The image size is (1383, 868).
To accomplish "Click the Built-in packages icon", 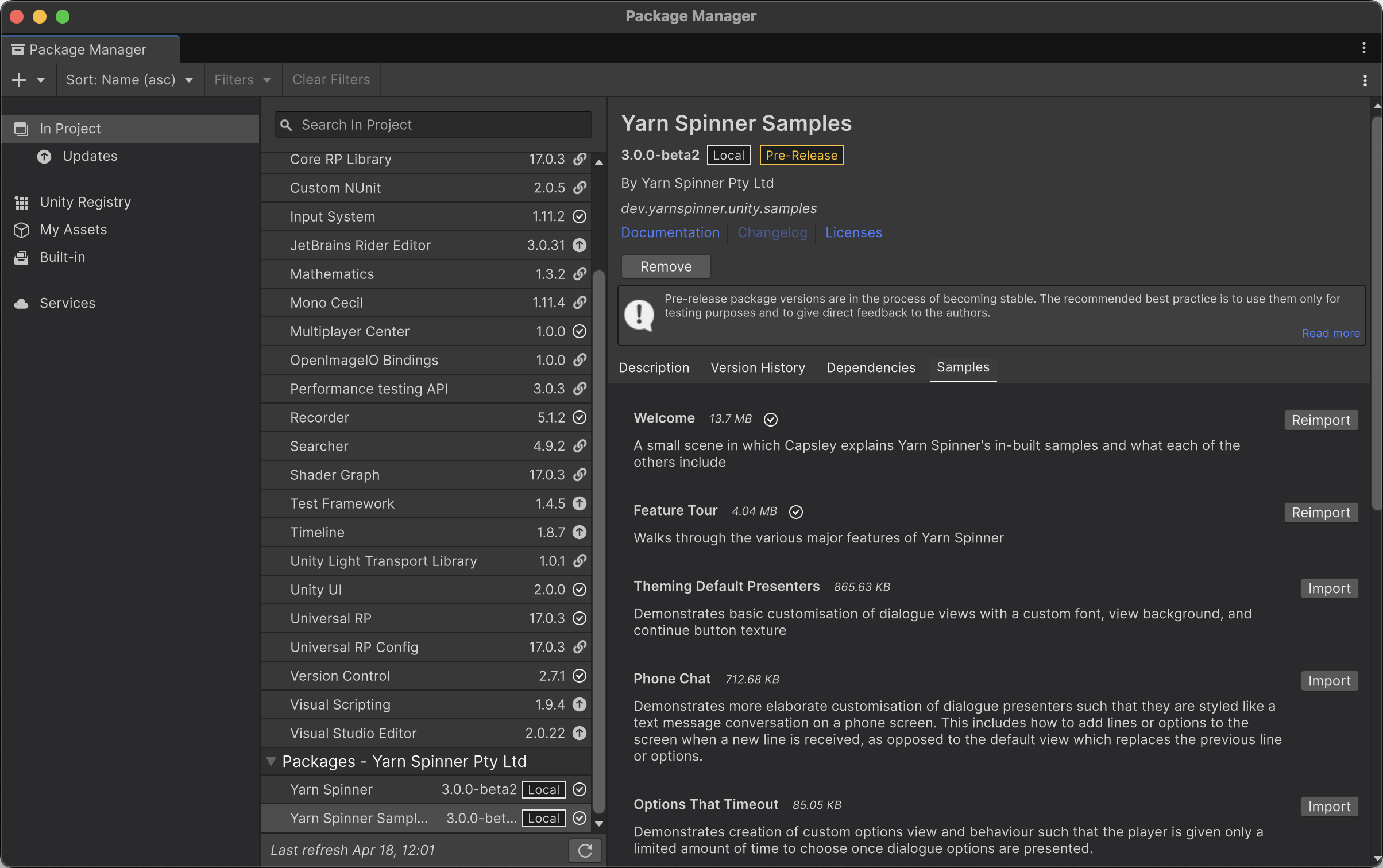I will pyautogui.click(x=21, y=257).
